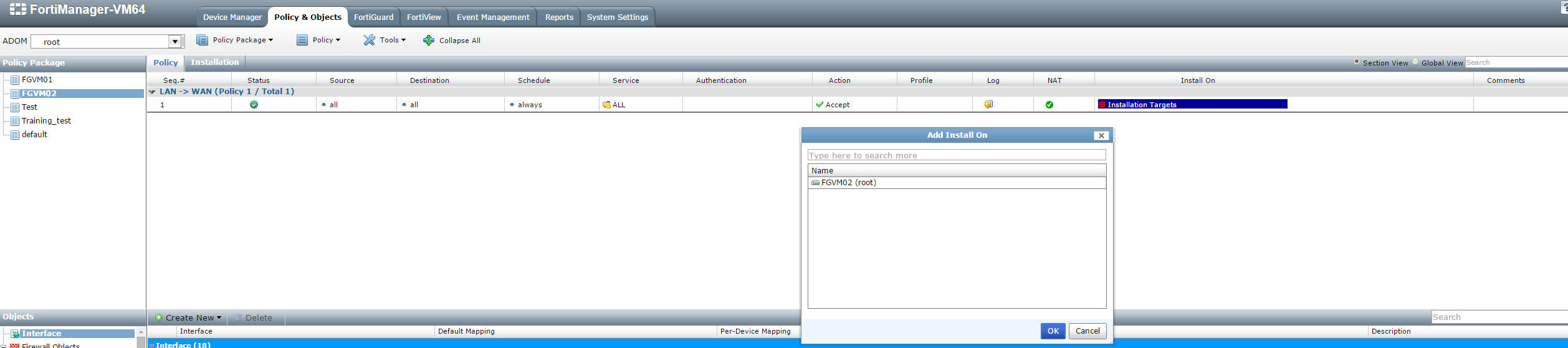
Task: Open the FortiView tab
Action: [424, 17]
